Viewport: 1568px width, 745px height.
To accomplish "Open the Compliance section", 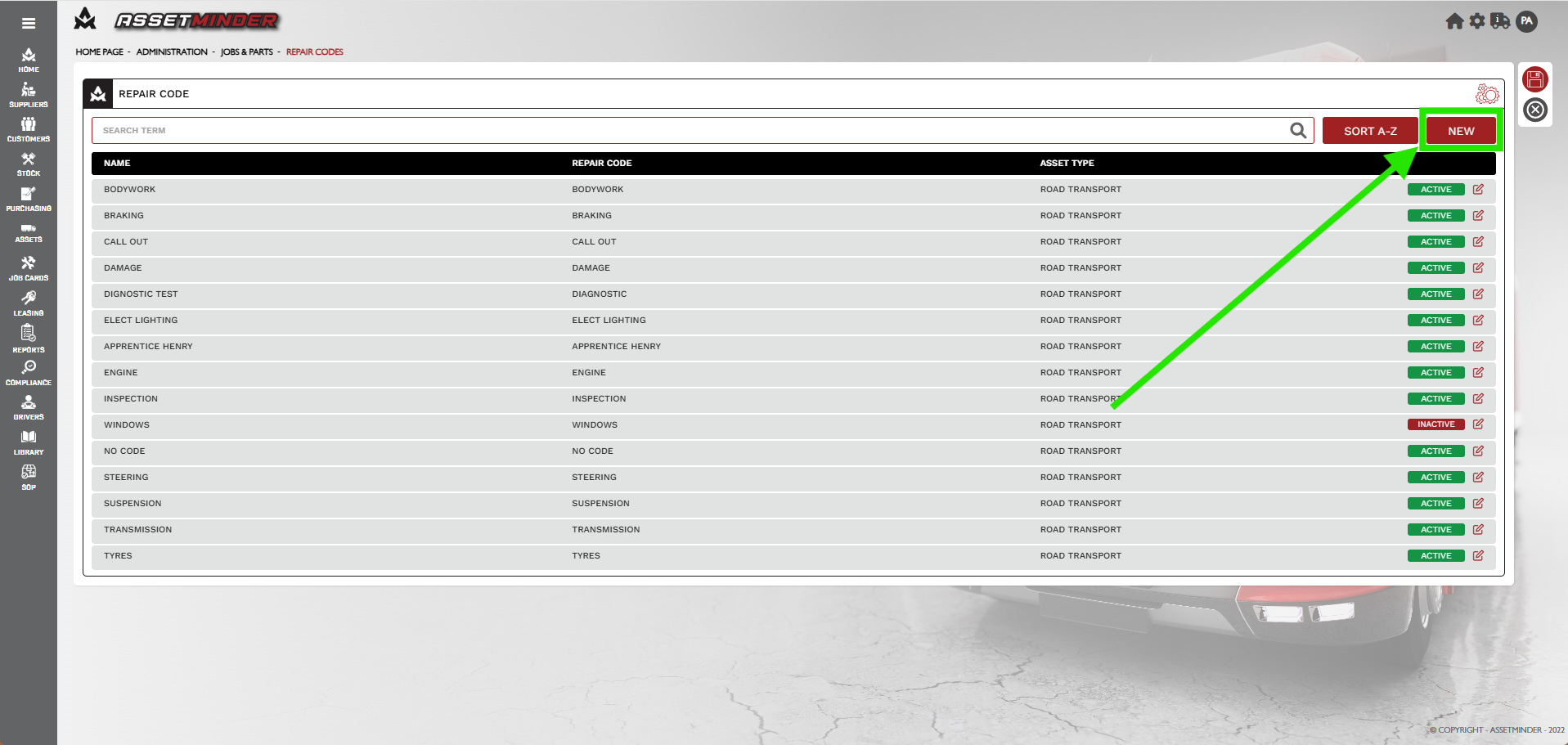I will coord(29,373).
